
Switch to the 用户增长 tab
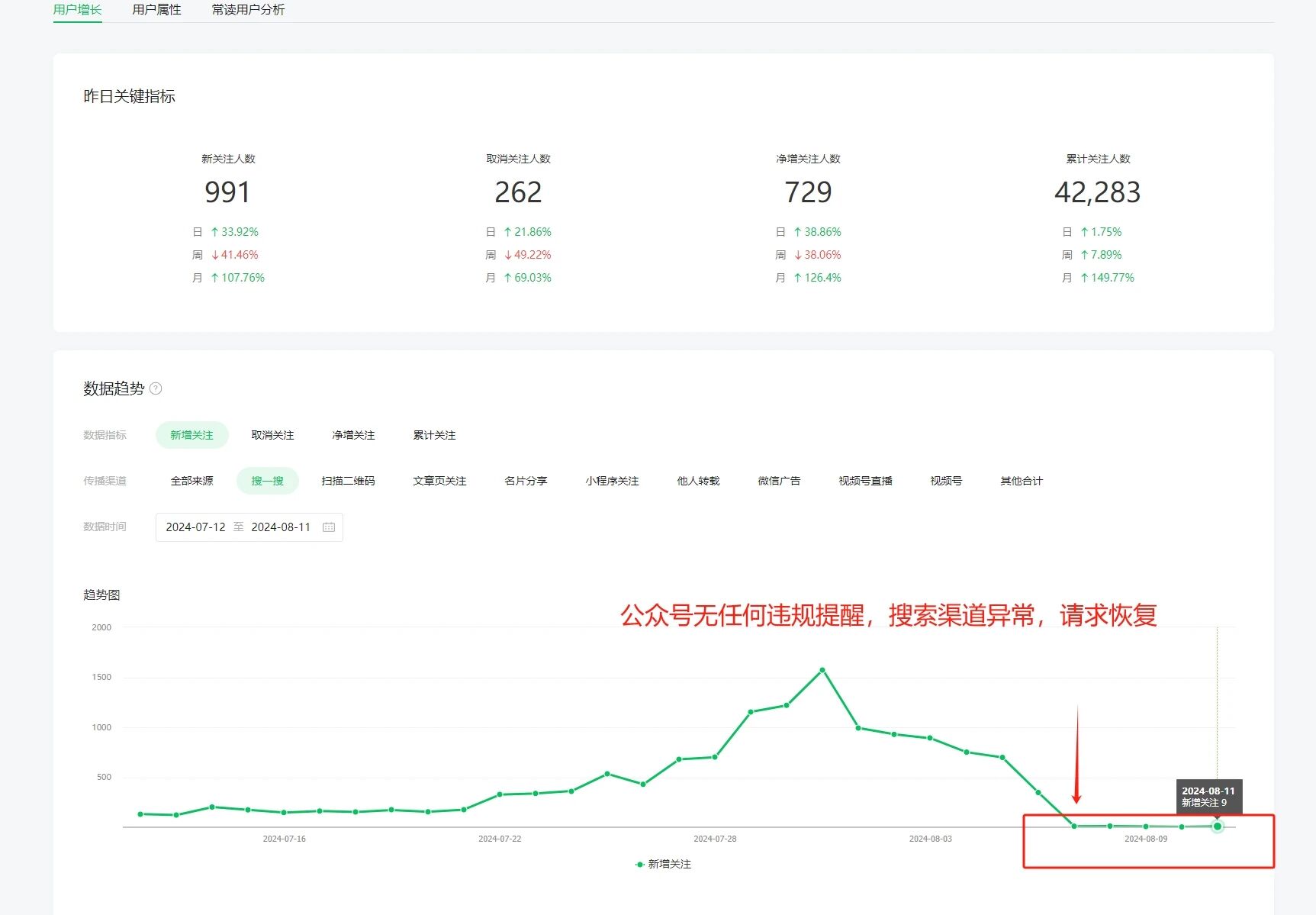pyautogui.click(x=77, y=10)
